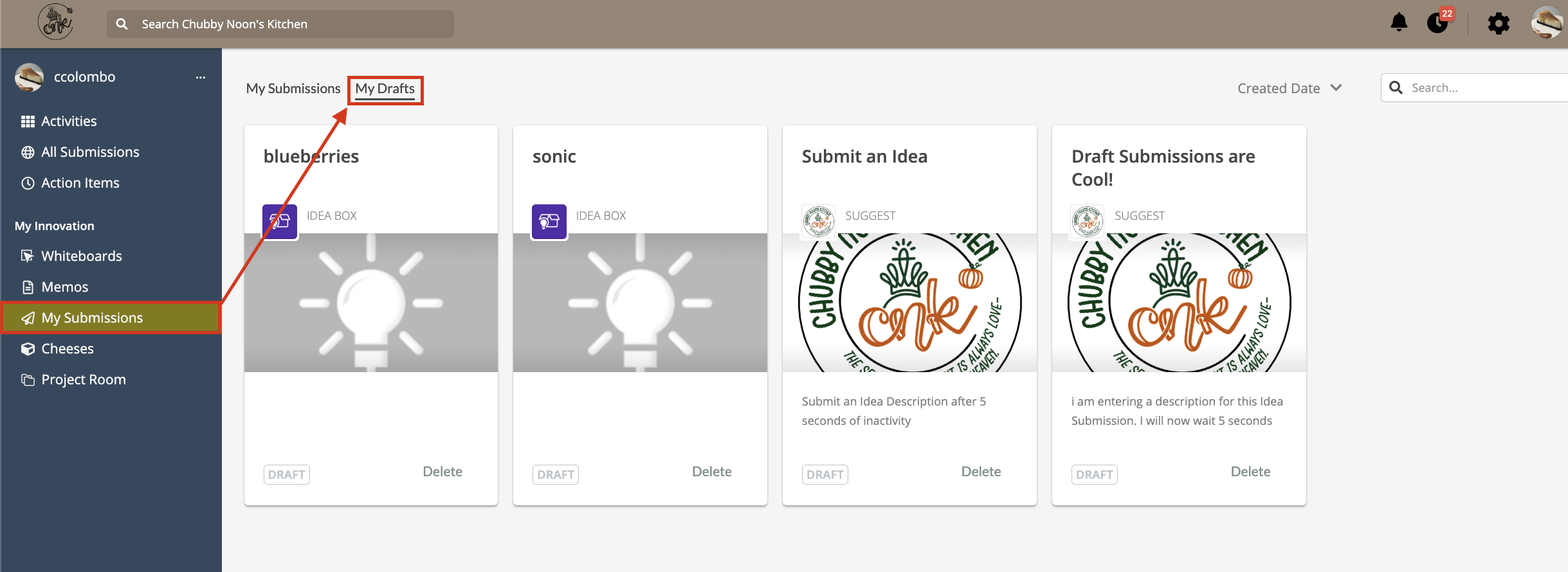Screen dimensions: 1568x572
Task: Open the user profile avatar in top bar
Action: (1547, 23)
